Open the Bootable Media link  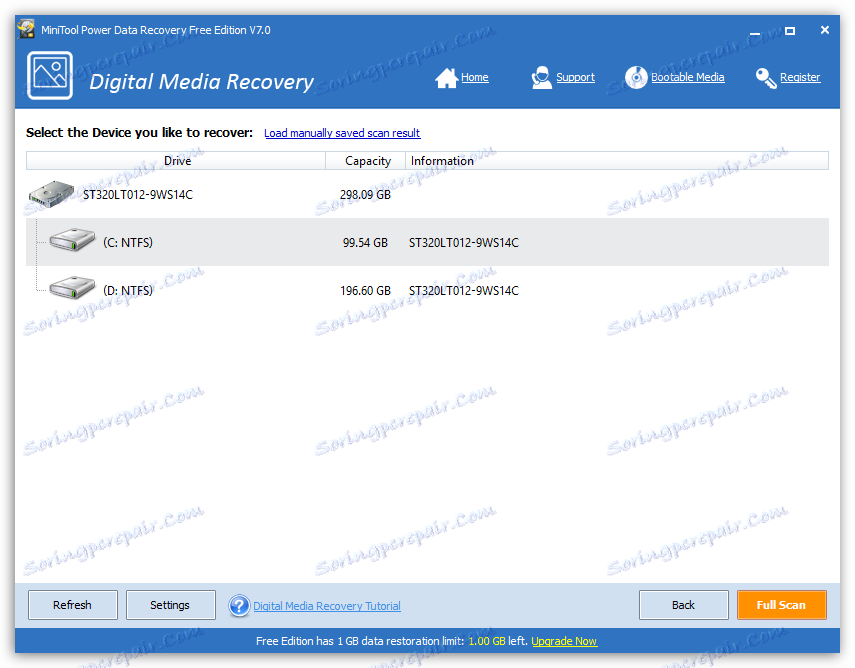(688, 77)
